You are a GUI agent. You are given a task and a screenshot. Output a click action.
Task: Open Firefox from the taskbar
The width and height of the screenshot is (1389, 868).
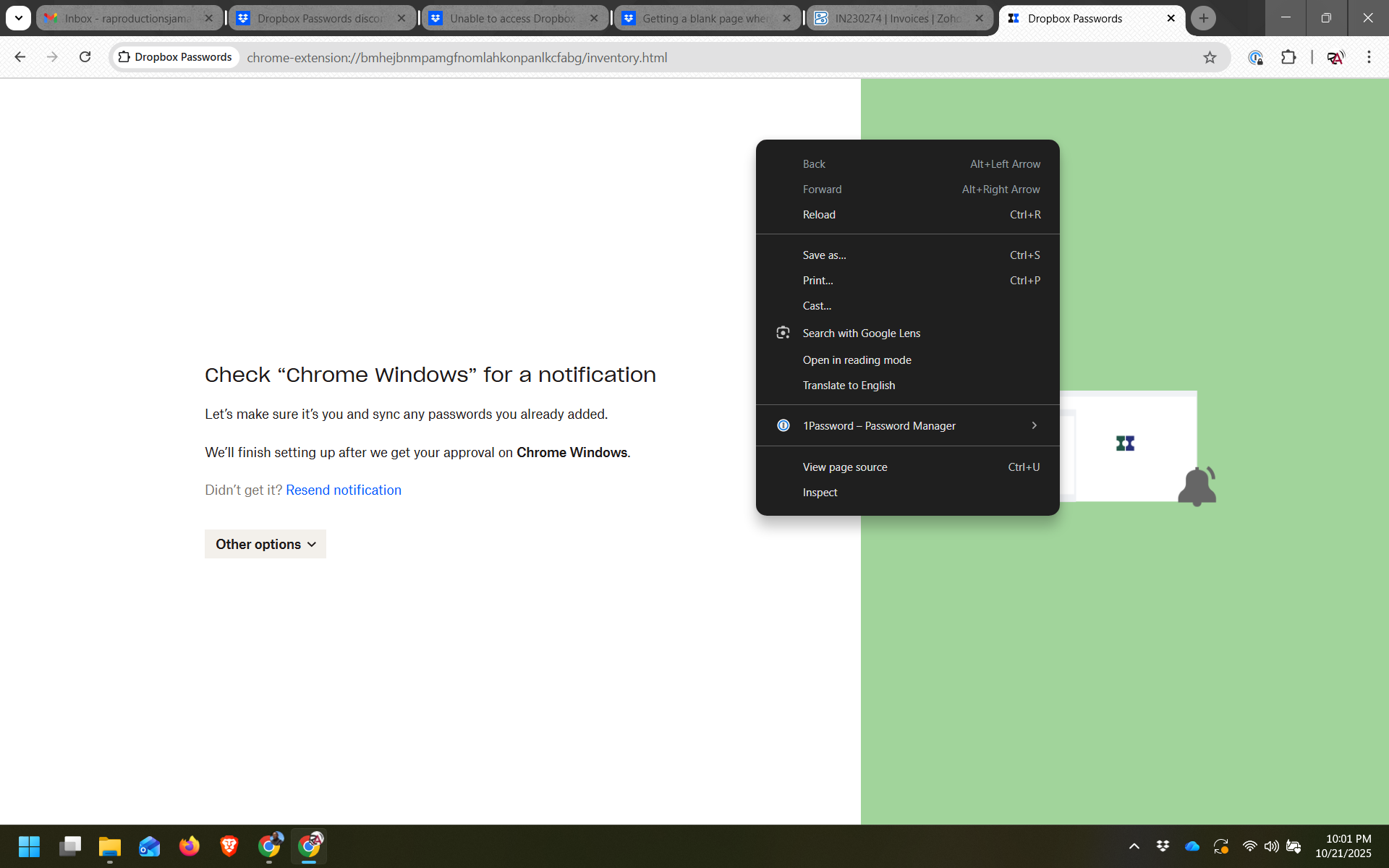pyautogui.click(x=189, y=846)
